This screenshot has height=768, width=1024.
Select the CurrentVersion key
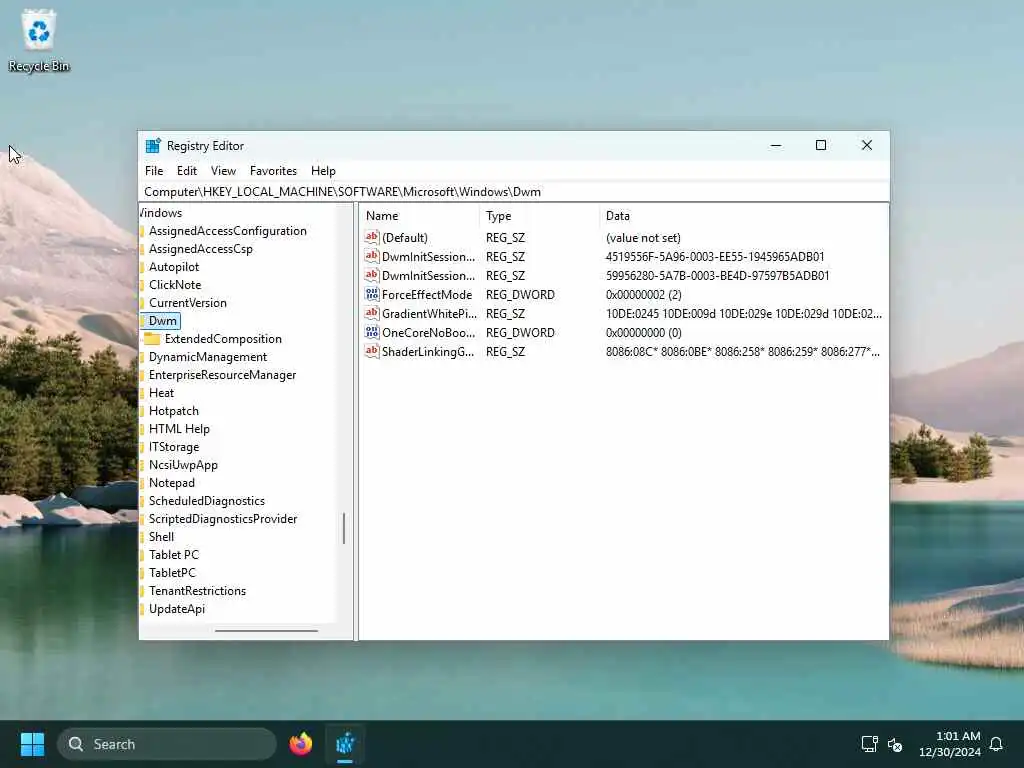tap(187, 302)
